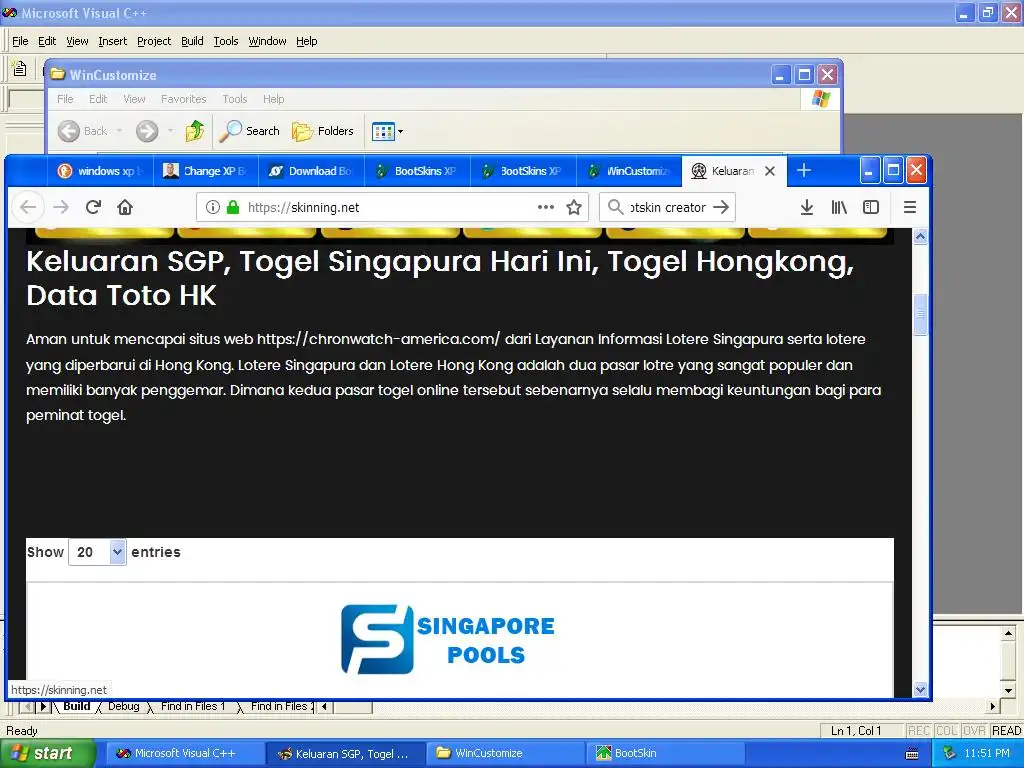
Task: Click Folders button in WinCustomize window
Action: [x=323, y=131]
